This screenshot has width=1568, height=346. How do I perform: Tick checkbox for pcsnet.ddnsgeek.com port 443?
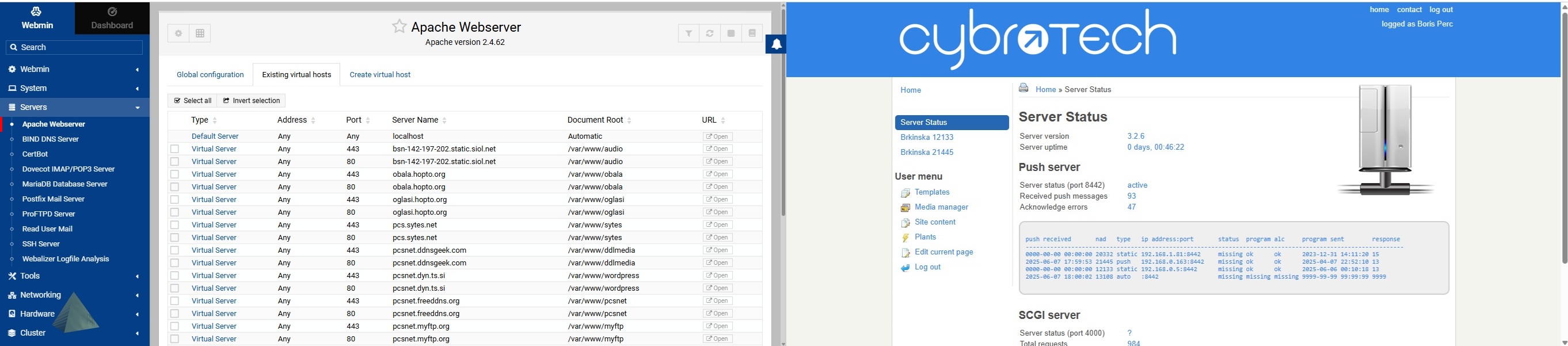pos(174,250)
